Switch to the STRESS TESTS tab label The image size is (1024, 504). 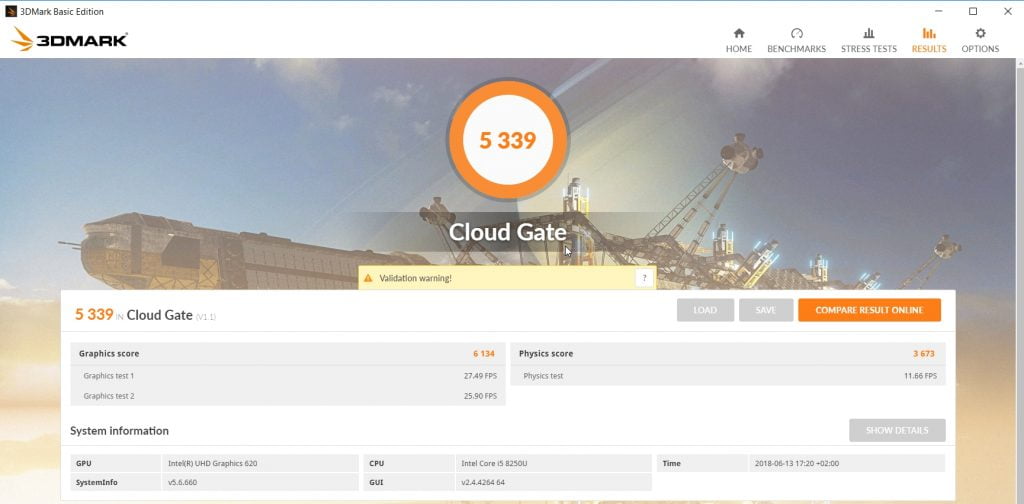(x=869, y=49)
